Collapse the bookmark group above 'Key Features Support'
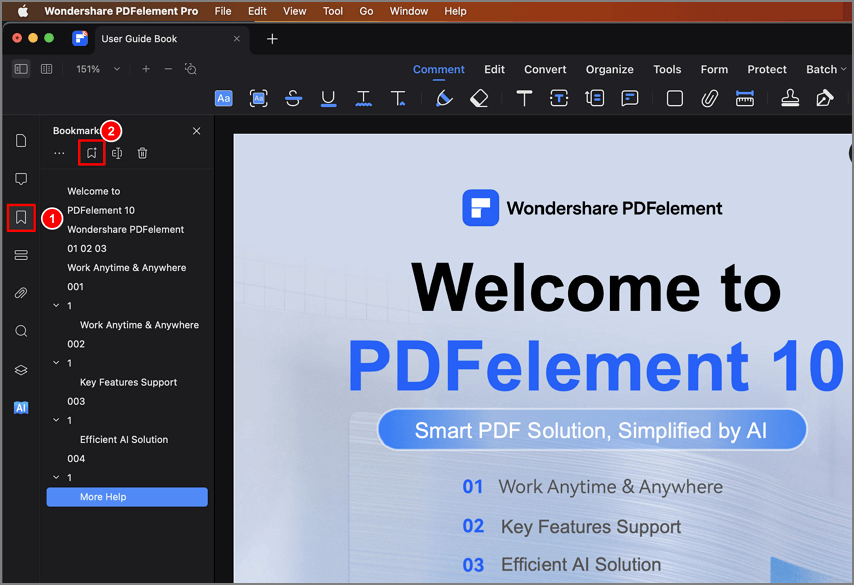 pos(56,363)
